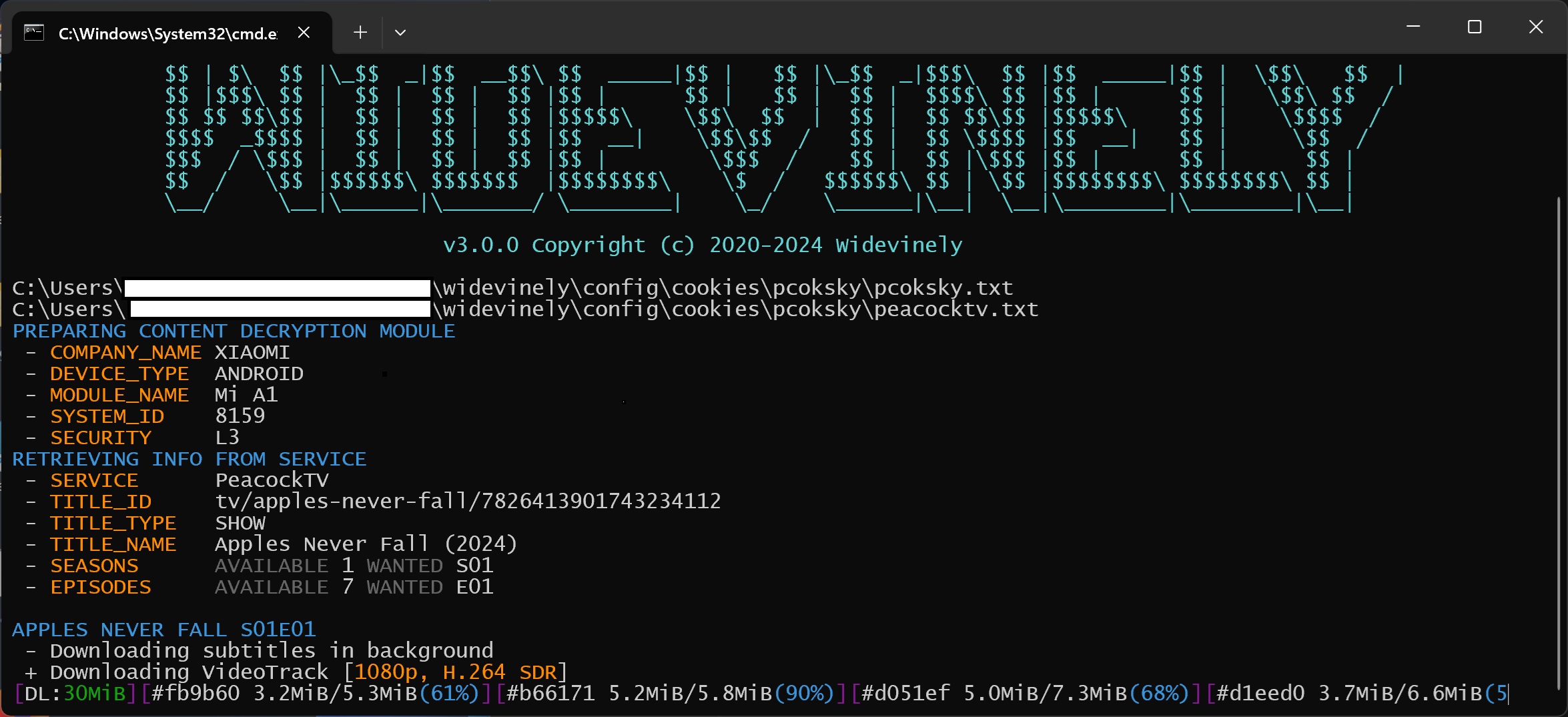Click the 8159 system ID value
1568x717 pixels.
240,416
